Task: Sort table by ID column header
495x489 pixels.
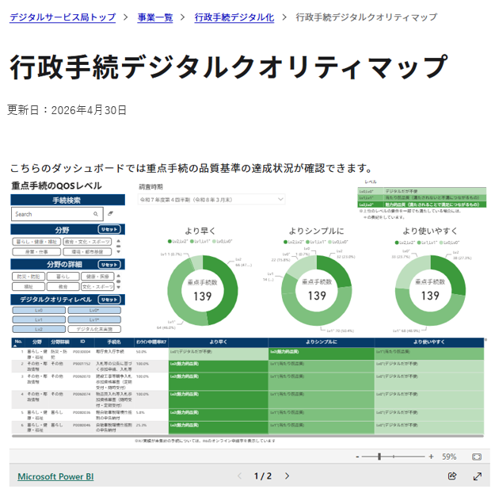Action: click(82, 342)
